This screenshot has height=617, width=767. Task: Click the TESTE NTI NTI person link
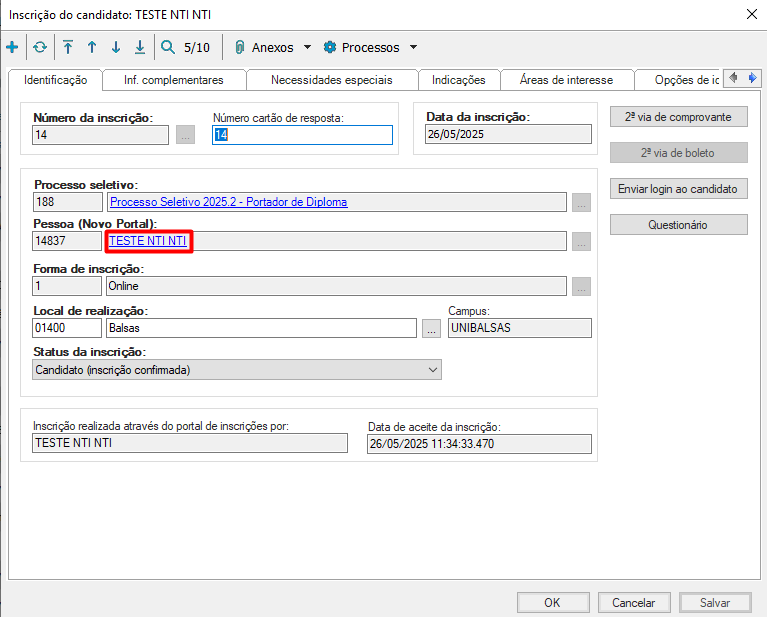[148, 241]
